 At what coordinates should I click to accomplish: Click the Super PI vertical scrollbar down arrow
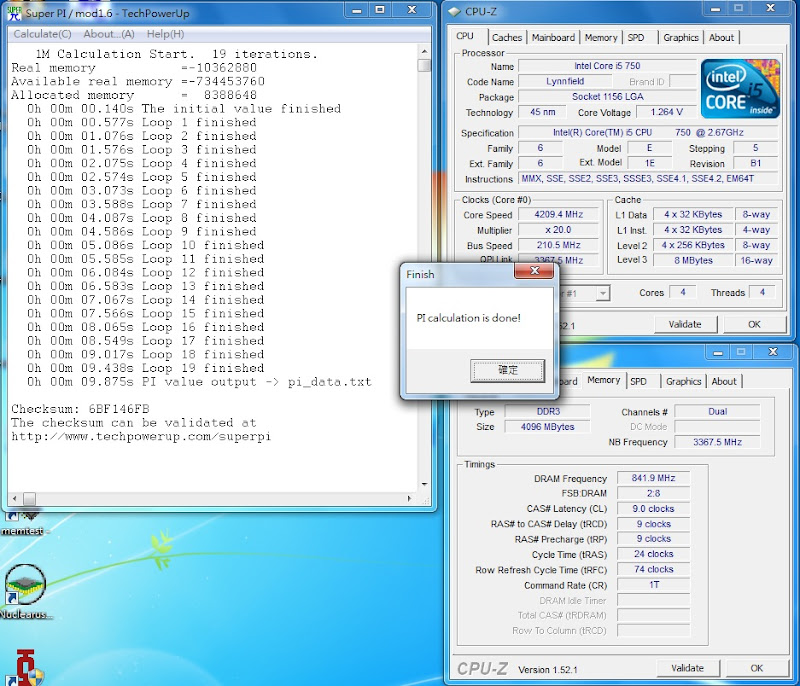click(424, 484)
